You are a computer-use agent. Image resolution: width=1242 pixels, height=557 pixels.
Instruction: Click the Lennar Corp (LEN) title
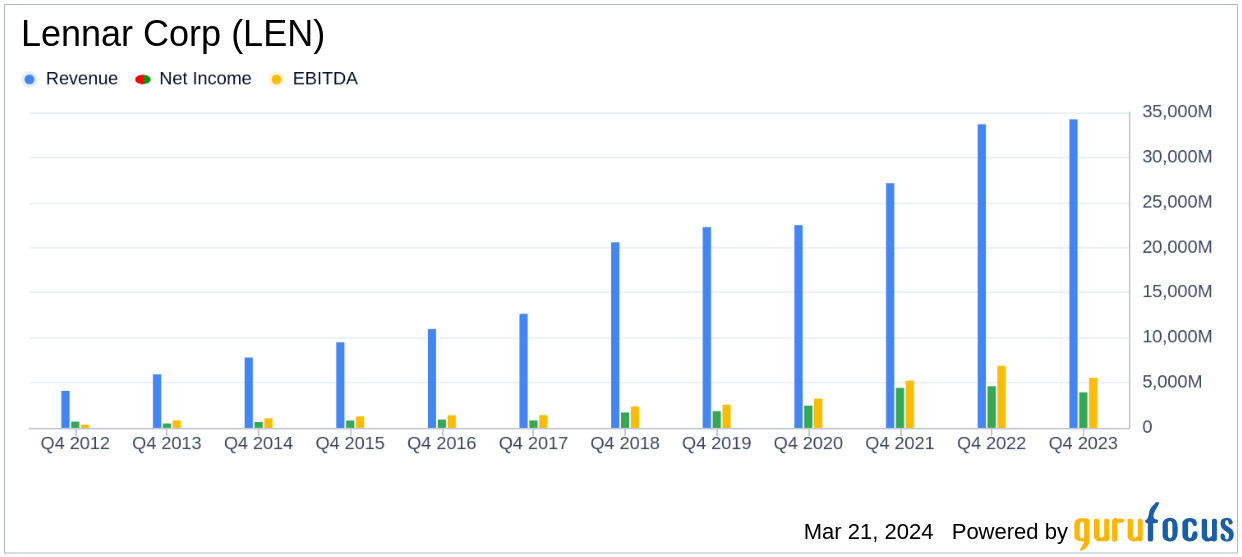point(173,34)
